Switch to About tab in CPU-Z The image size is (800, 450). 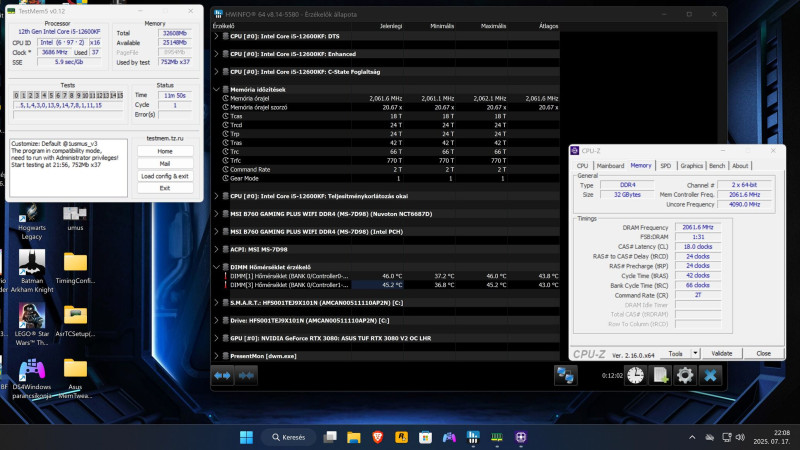(740, 166)
